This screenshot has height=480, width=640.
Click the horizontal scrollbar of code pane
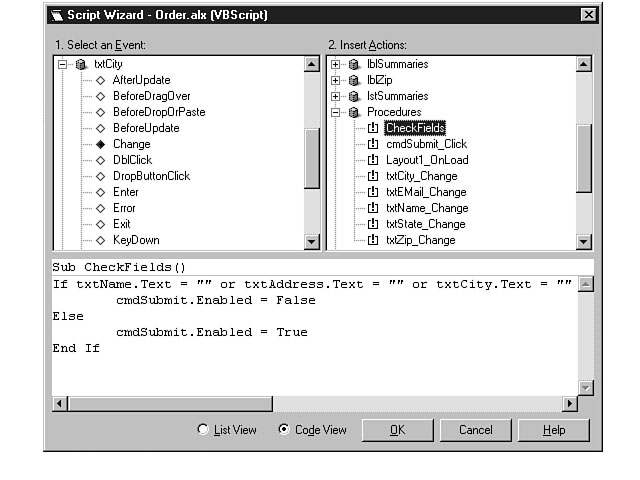click(x=300, y=403)
